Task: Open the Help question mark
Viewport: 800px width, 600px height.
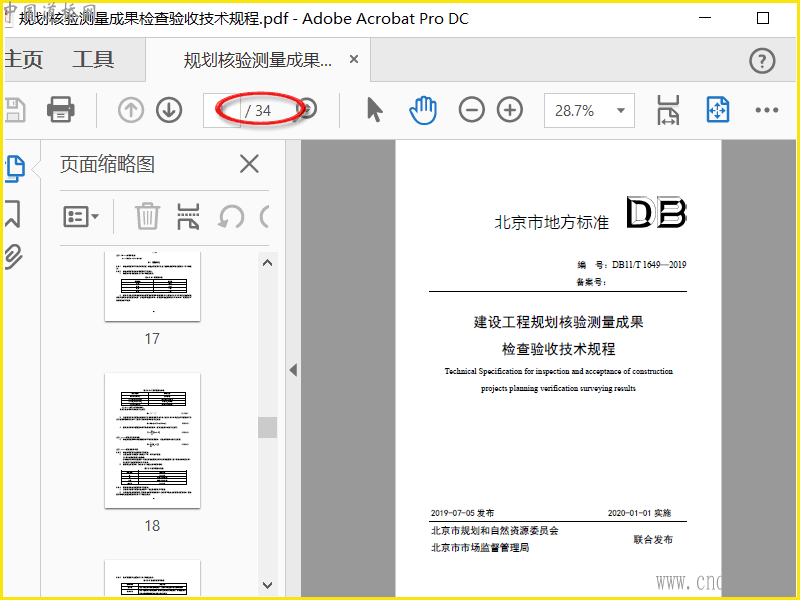Action: click(762, 61)
